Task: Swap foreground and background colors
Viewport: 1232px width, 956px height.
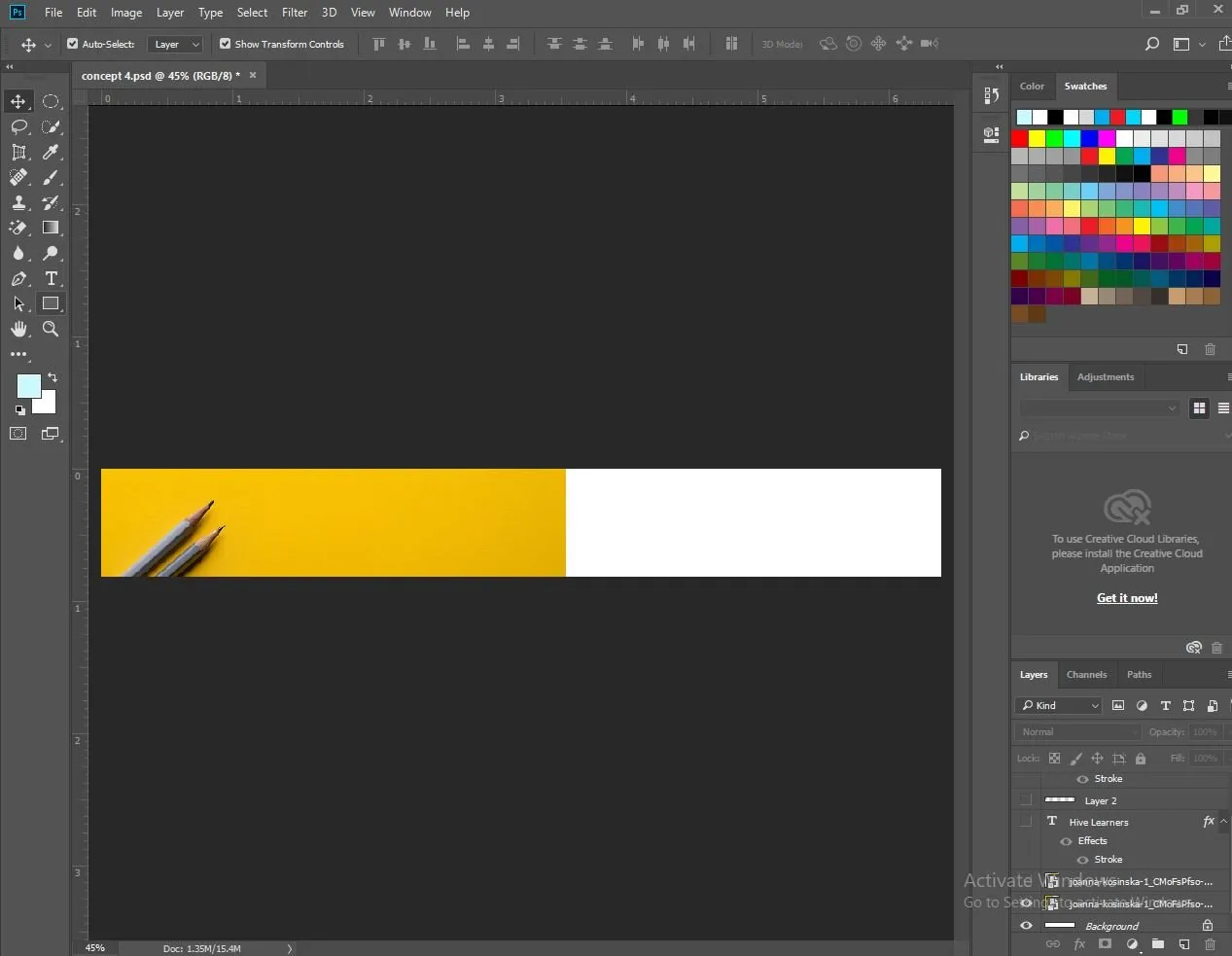Action: pyautogui.click(x=53, y=377)
